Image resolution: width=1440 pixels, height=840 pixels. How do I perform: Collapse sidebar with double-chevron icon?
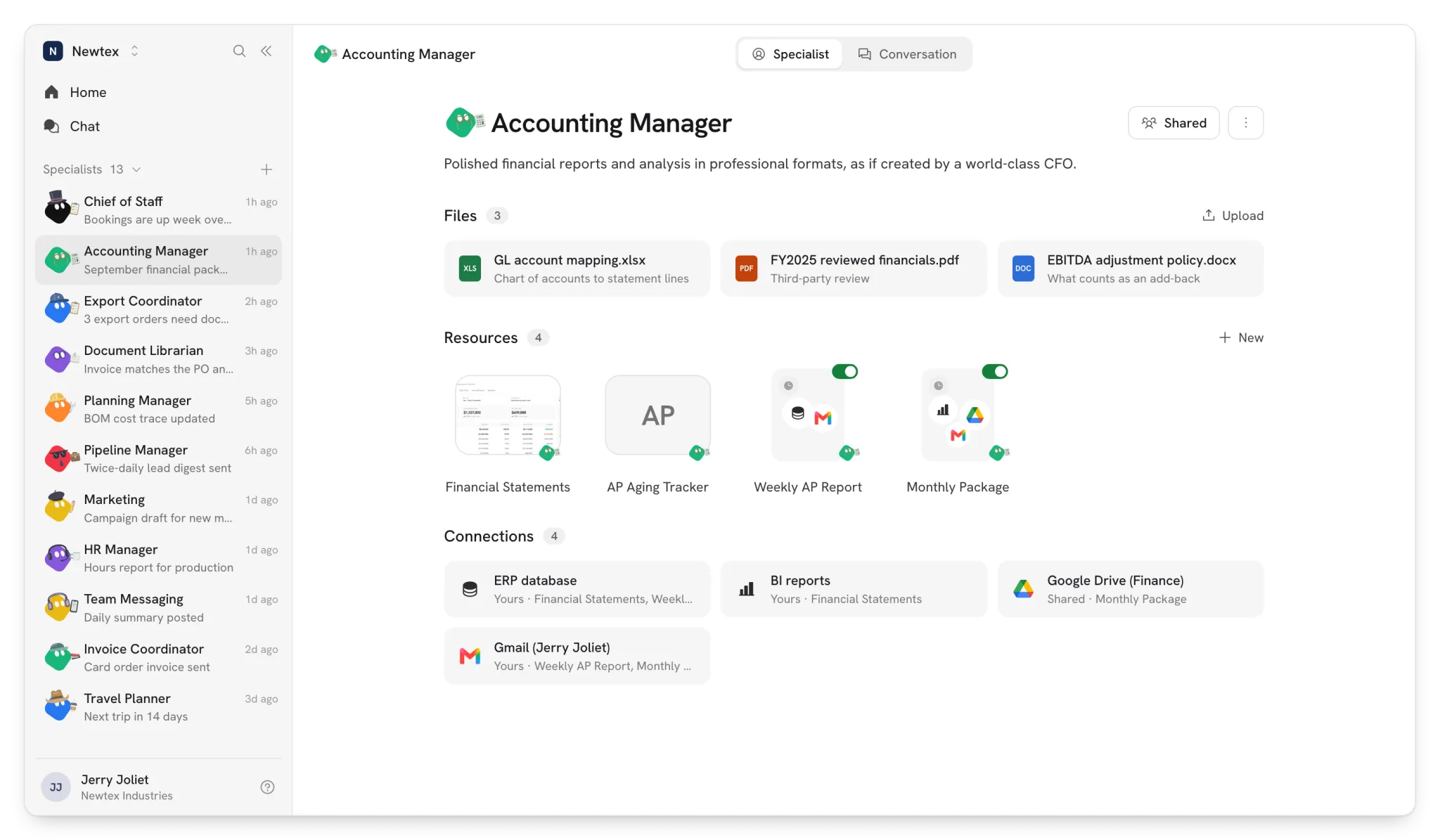coord(266,51)
